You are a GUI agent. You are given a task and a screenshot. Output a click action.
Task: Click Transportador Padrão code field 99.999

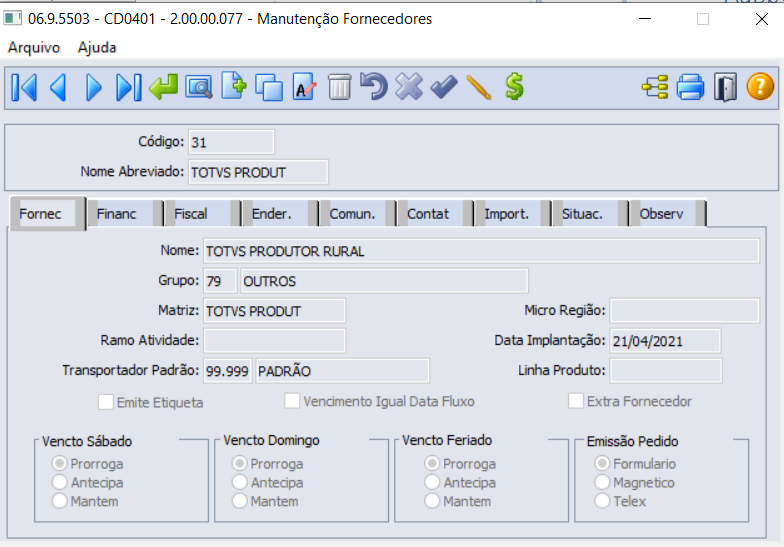click(227, 371)
